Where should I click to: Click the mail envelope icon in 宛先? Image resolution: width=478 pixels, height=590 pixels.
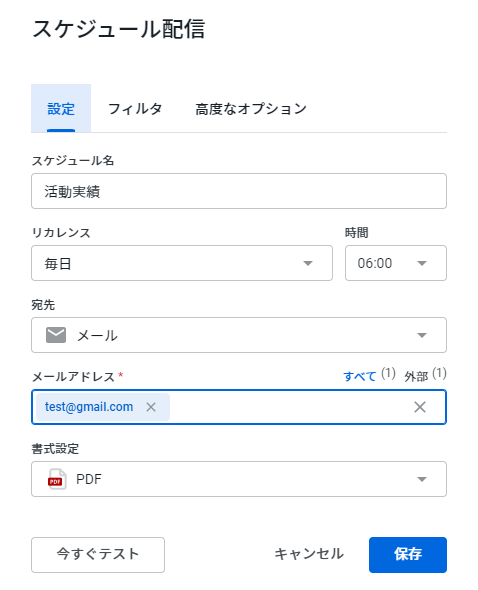[x=56, y=335]
